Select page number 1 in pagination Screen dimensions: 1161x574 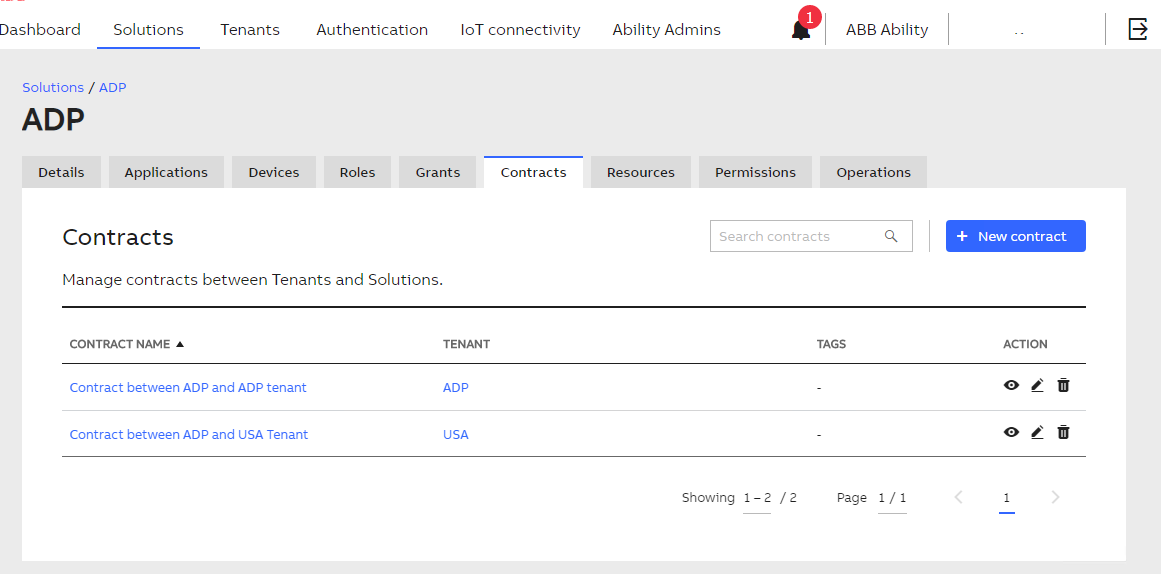[x=1006, y=498]
